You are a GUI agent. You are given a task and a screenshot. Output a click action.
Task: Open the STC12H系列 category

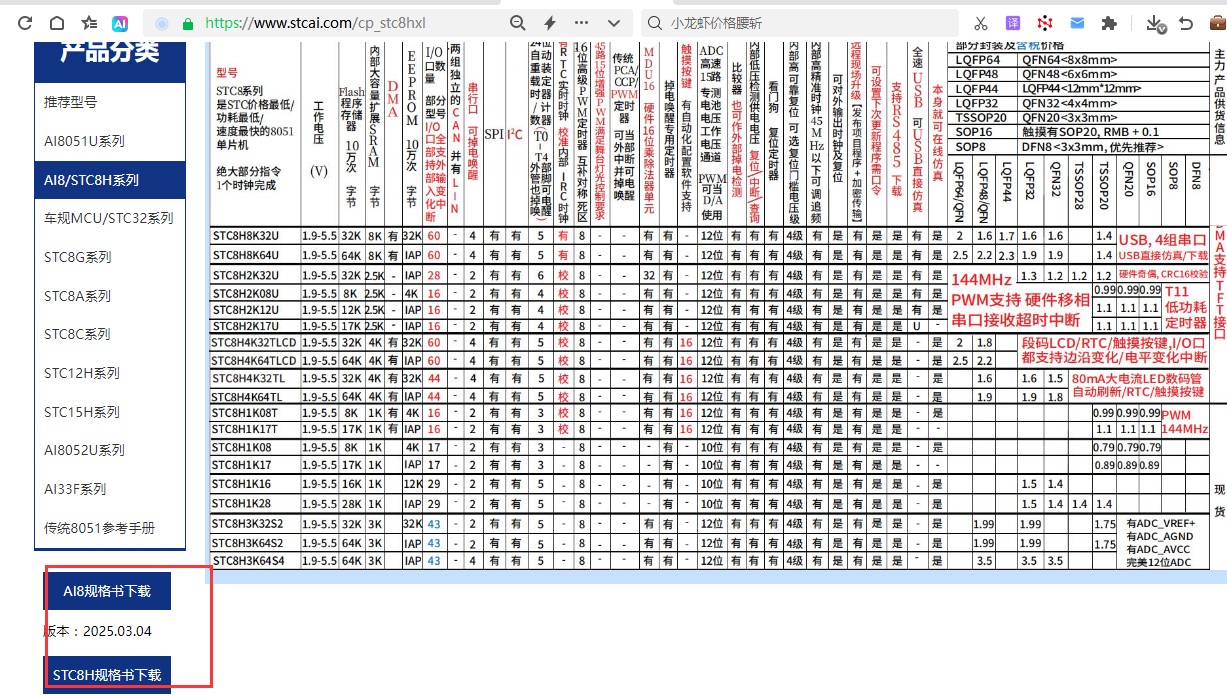point(110,373)
